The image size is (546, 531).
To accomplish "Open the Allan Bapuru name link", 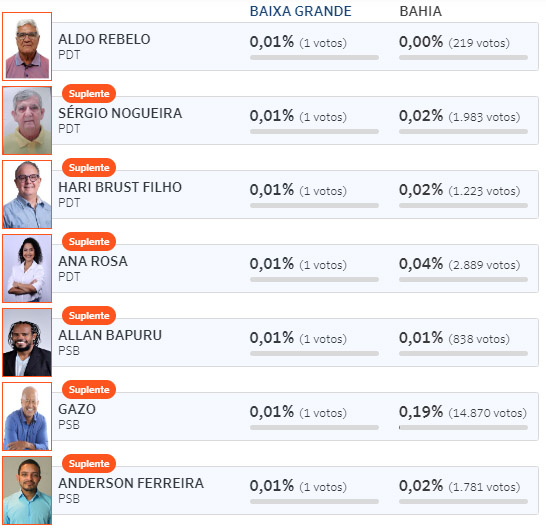I will pyautogui.click(x=110, y=335).
